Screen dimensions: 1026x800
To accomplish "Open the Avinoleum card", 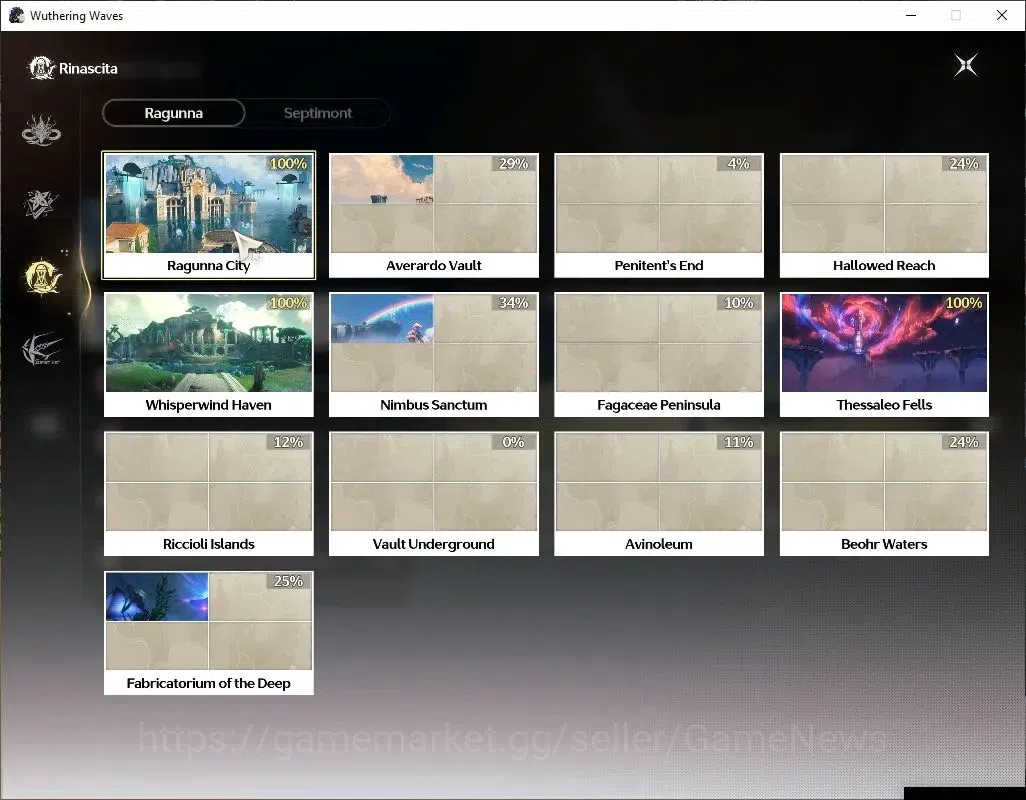I will tap(659, 494).
